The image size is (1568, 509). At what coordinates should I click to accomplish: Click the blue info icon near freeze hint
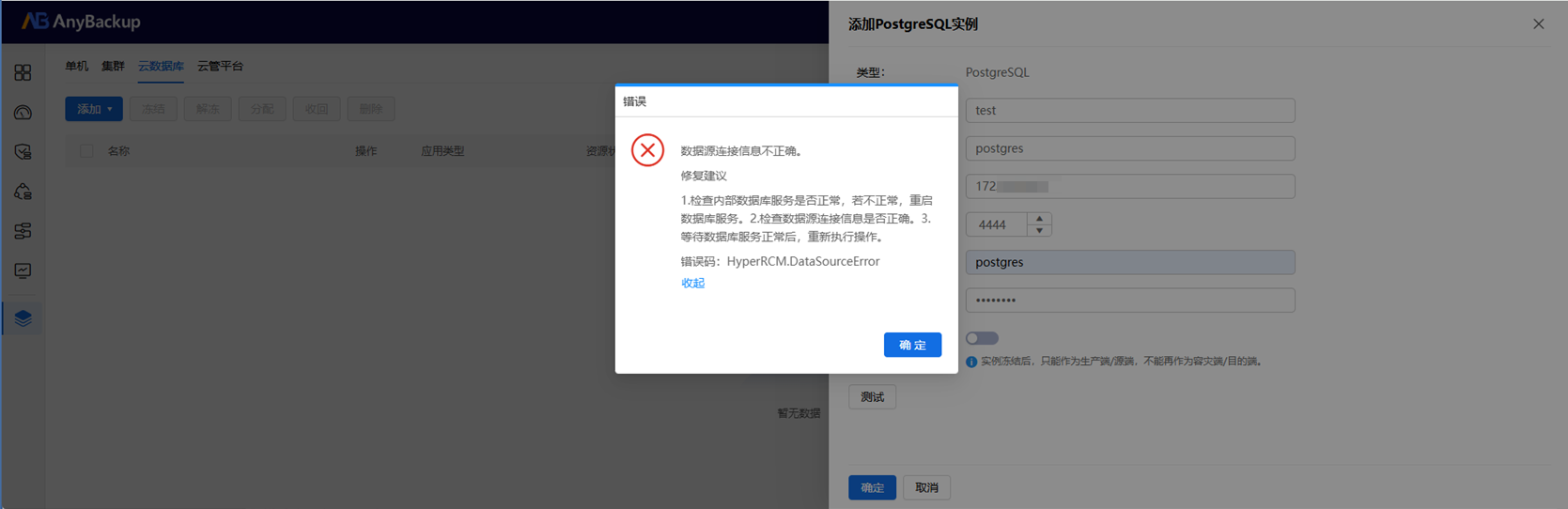pyautogui.click(x=971, y=362)
